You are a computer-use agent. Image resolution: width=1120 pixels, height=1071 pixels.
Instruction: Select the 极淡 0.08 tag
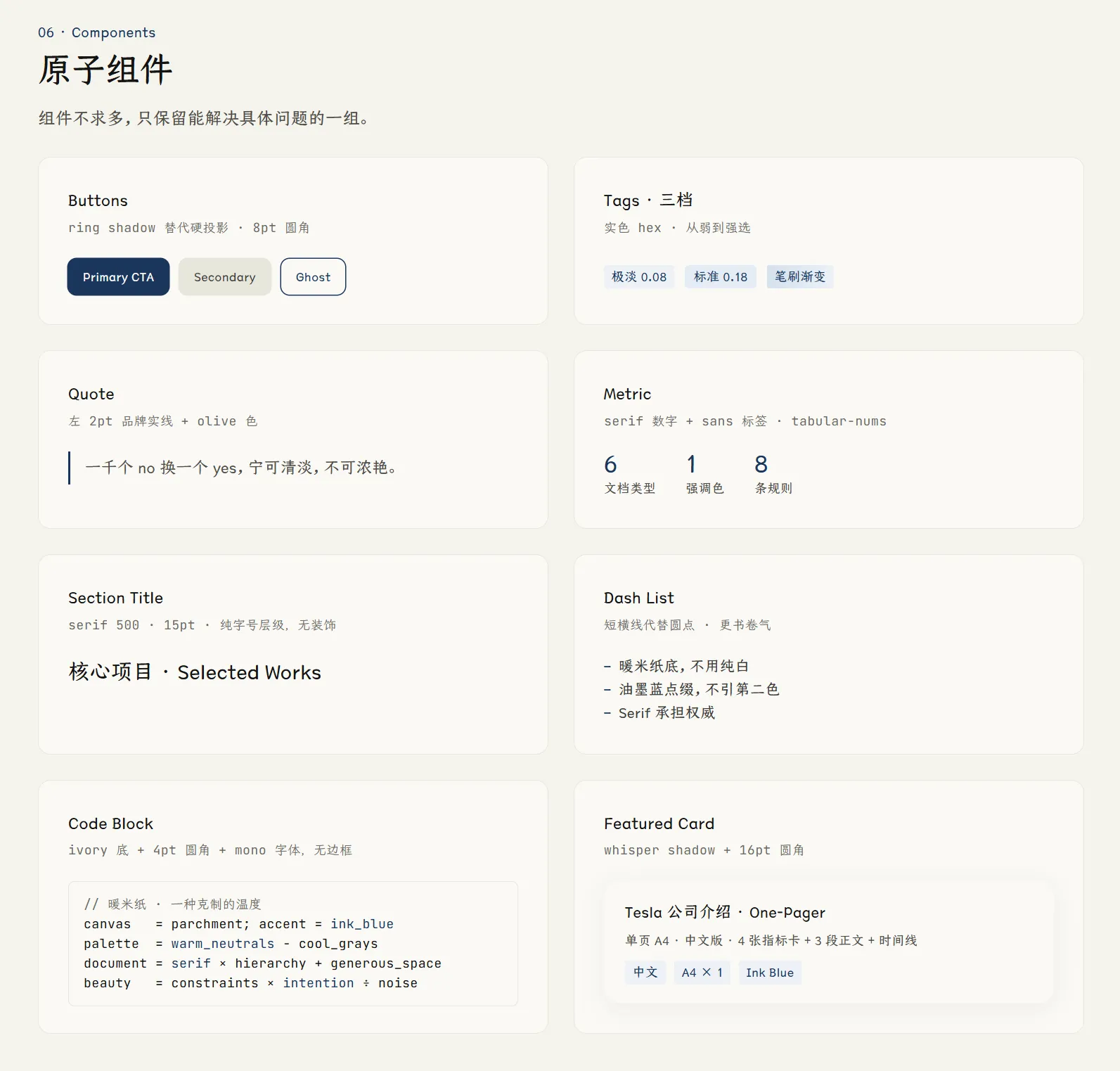[x=639, y=277]
